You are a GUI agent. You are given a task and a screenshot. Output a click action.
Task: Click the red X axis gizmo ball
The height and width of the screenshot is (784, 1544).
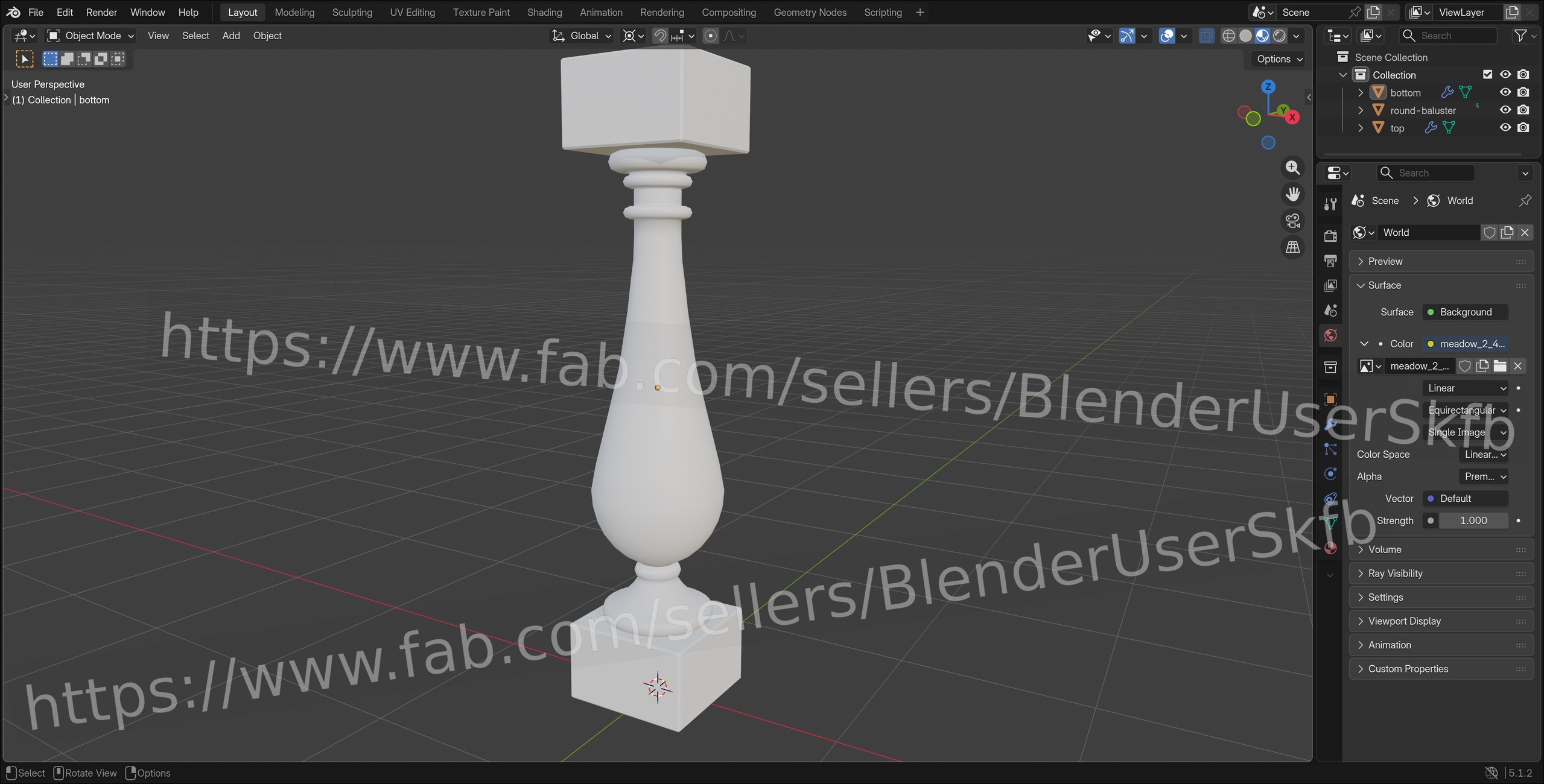click(1292, 118)
